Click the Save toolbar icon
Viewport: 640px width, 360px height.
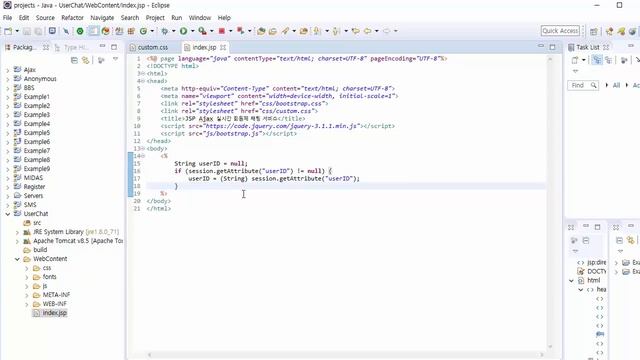pos(27,31)
